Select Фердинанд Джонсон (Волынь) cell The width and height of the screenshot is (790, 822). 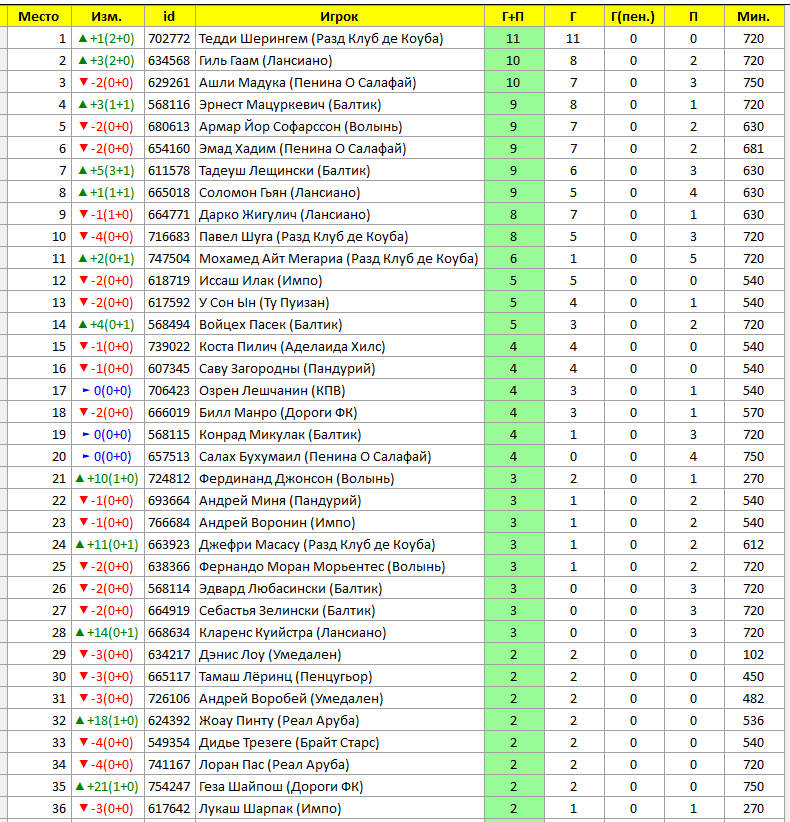pos(340,479)
